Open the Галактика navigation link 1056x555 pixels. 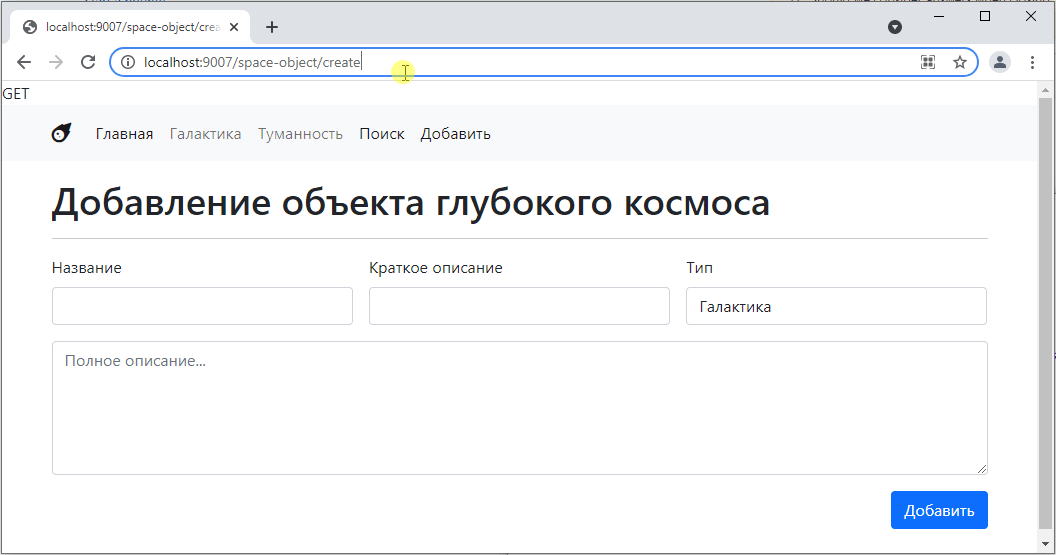tap(205, 134)
